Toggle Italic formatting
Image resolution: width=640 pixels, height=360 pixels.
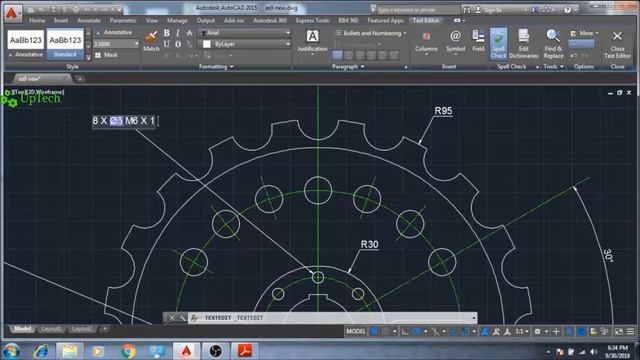(x=178, y=33)
